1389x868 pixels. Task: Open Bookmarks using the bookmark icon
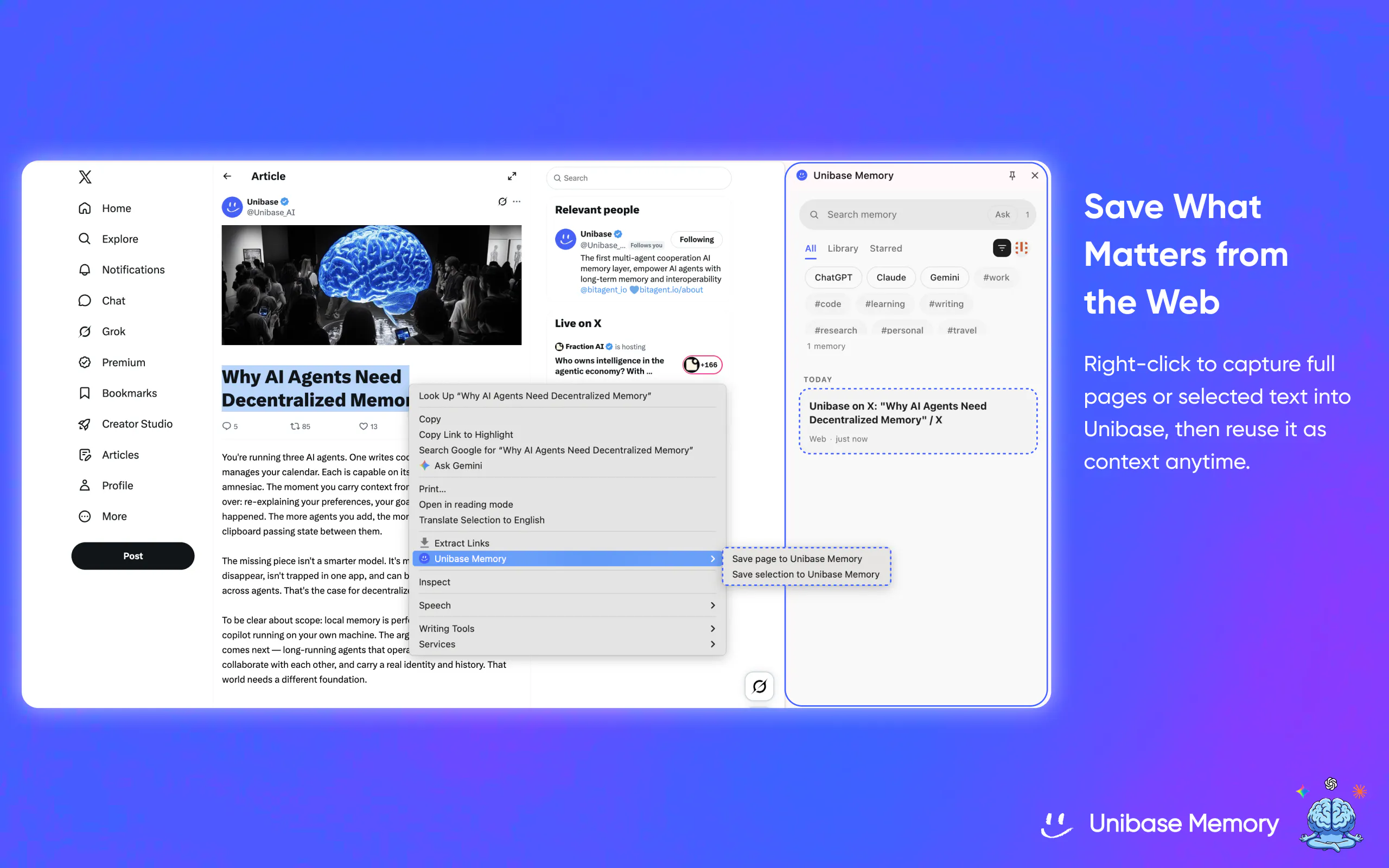click(85, 393)
